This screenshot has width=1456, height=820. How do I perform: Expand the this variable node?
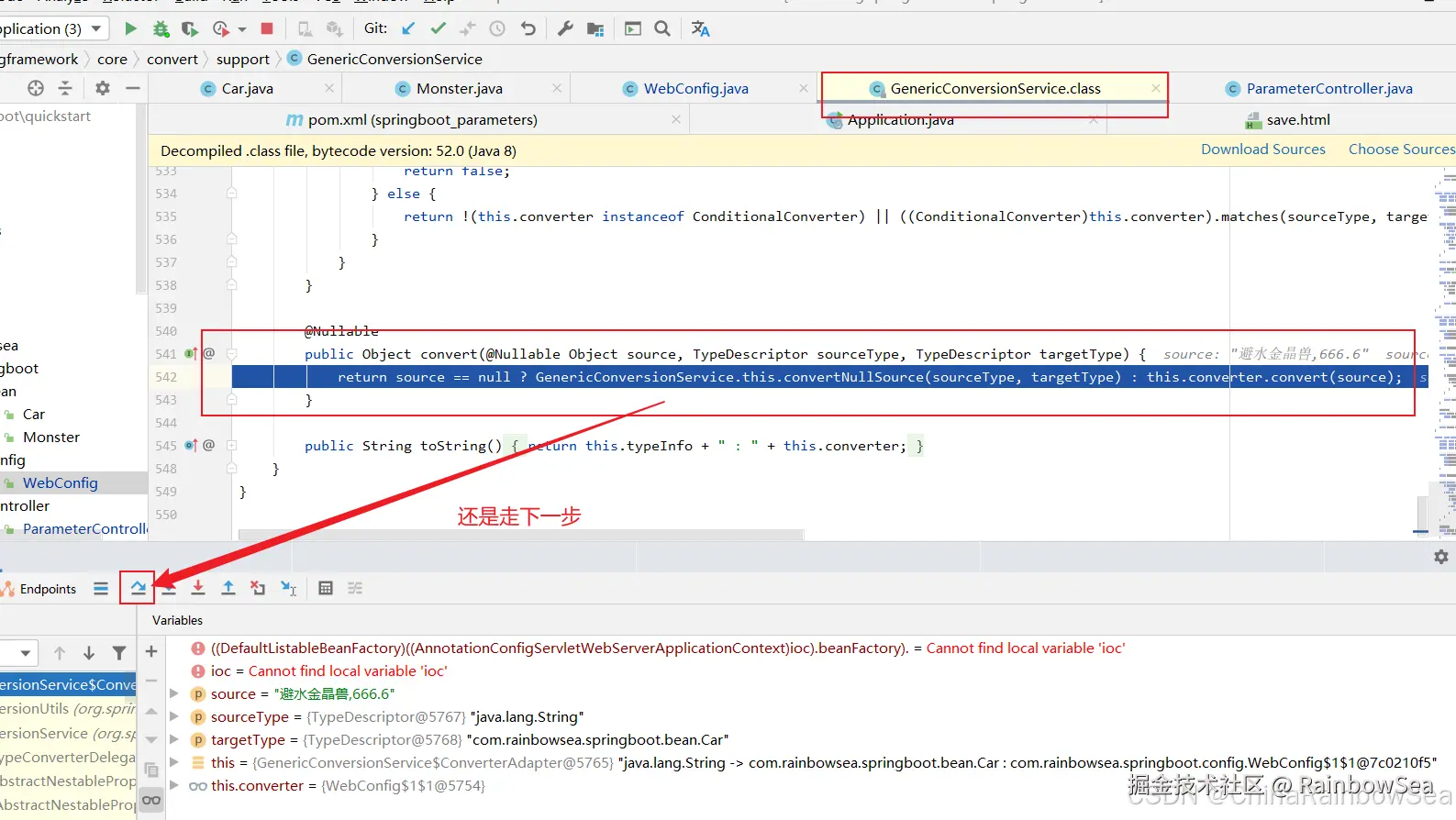coord(173,762)
